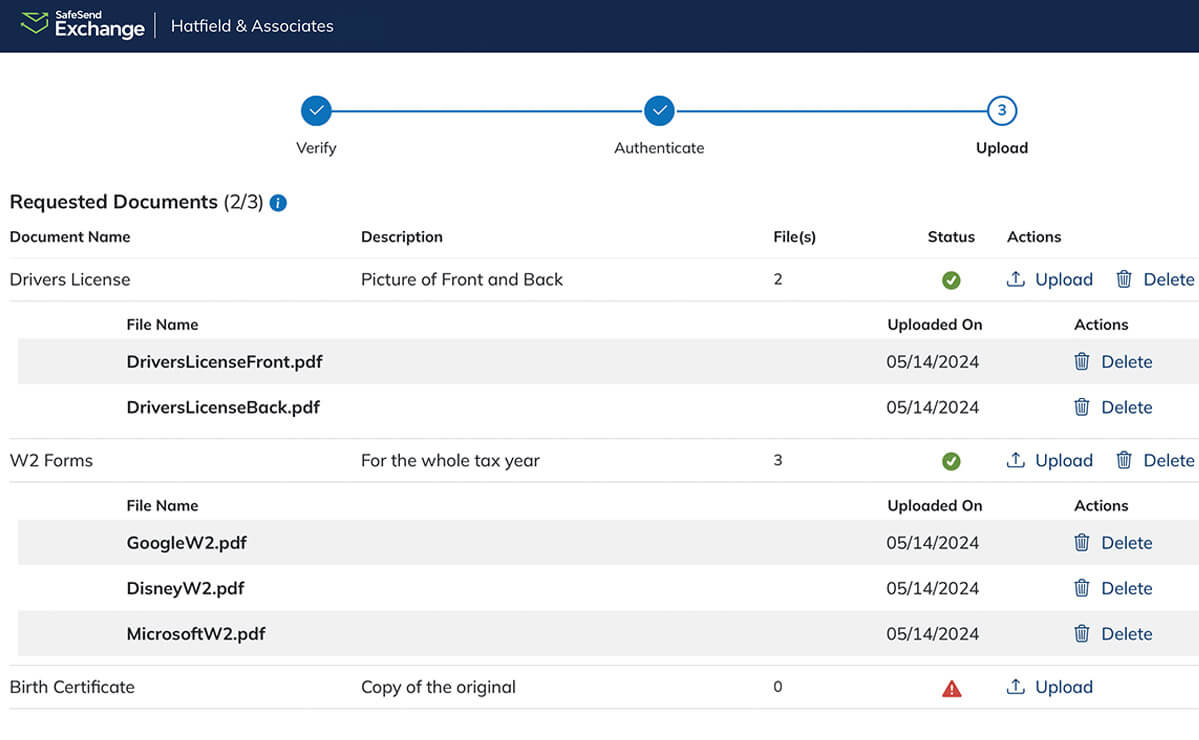Screen dimensions: 1199x740
Task: Delete the entire W2 Forms document
Action: click(1155, 461)
